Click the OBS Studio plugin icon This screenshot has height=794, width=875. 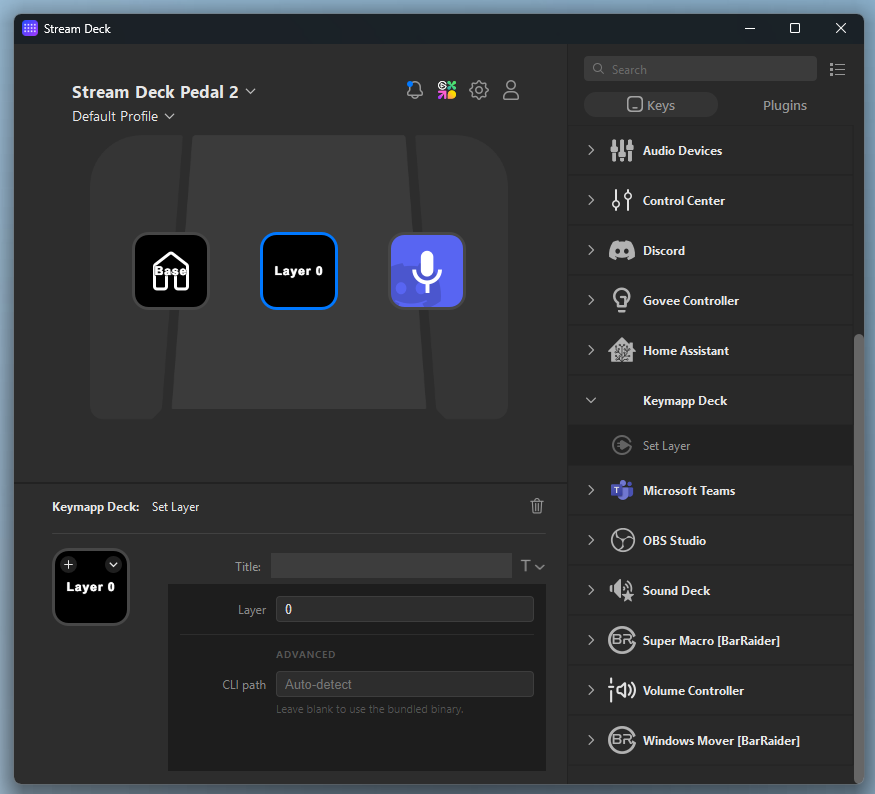tap(621, 540)
